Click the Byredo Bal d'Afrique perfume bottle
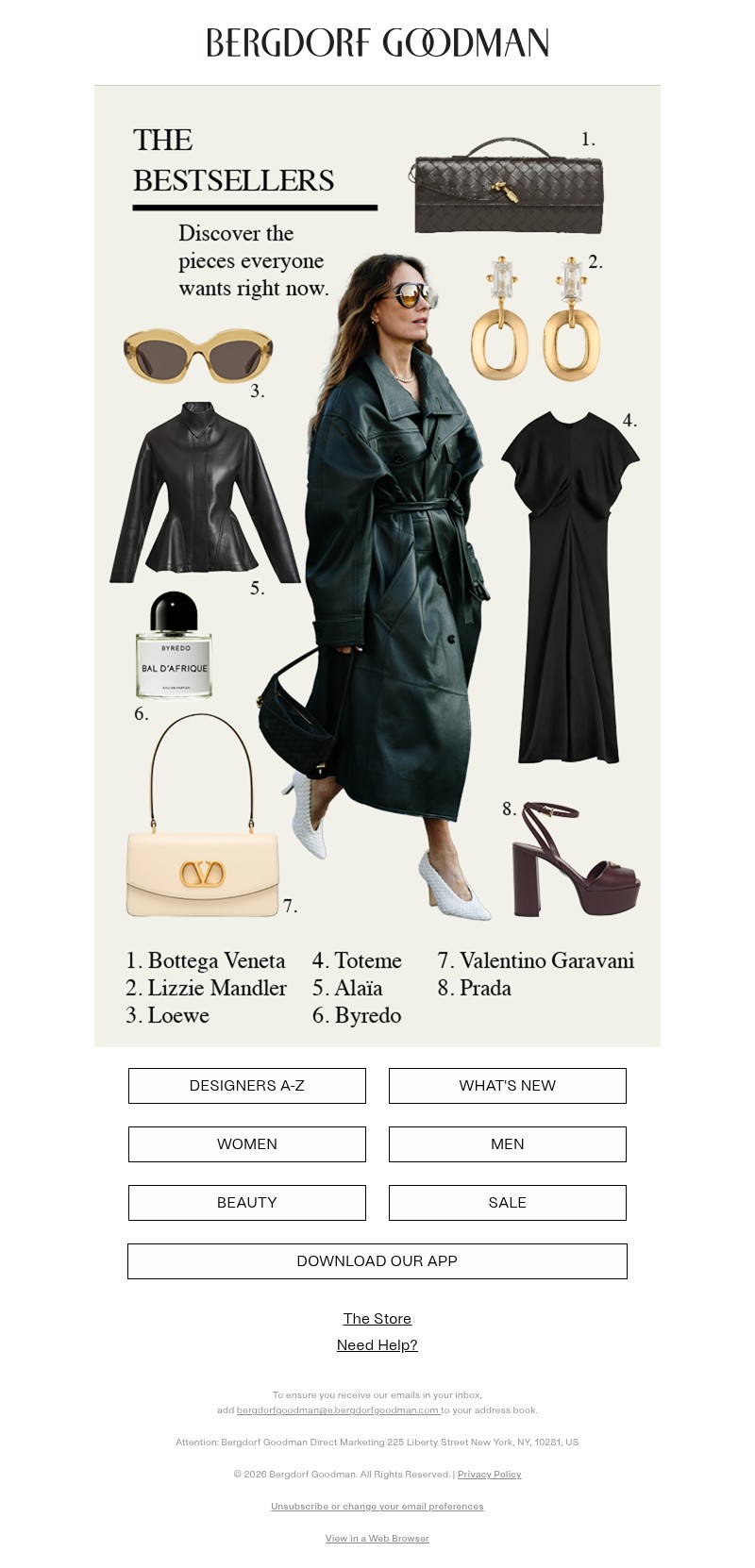 pos(174,646)
